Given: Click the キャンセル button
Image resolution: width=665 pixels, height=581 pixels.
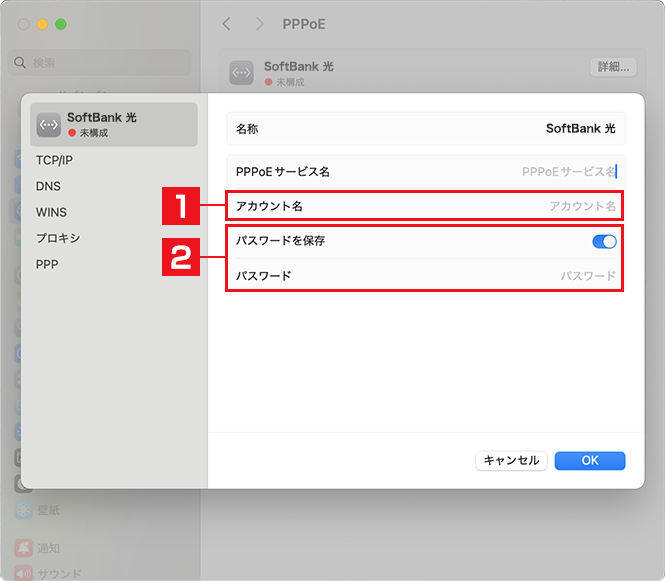Looking at the screenshot, I should [510, 460].
